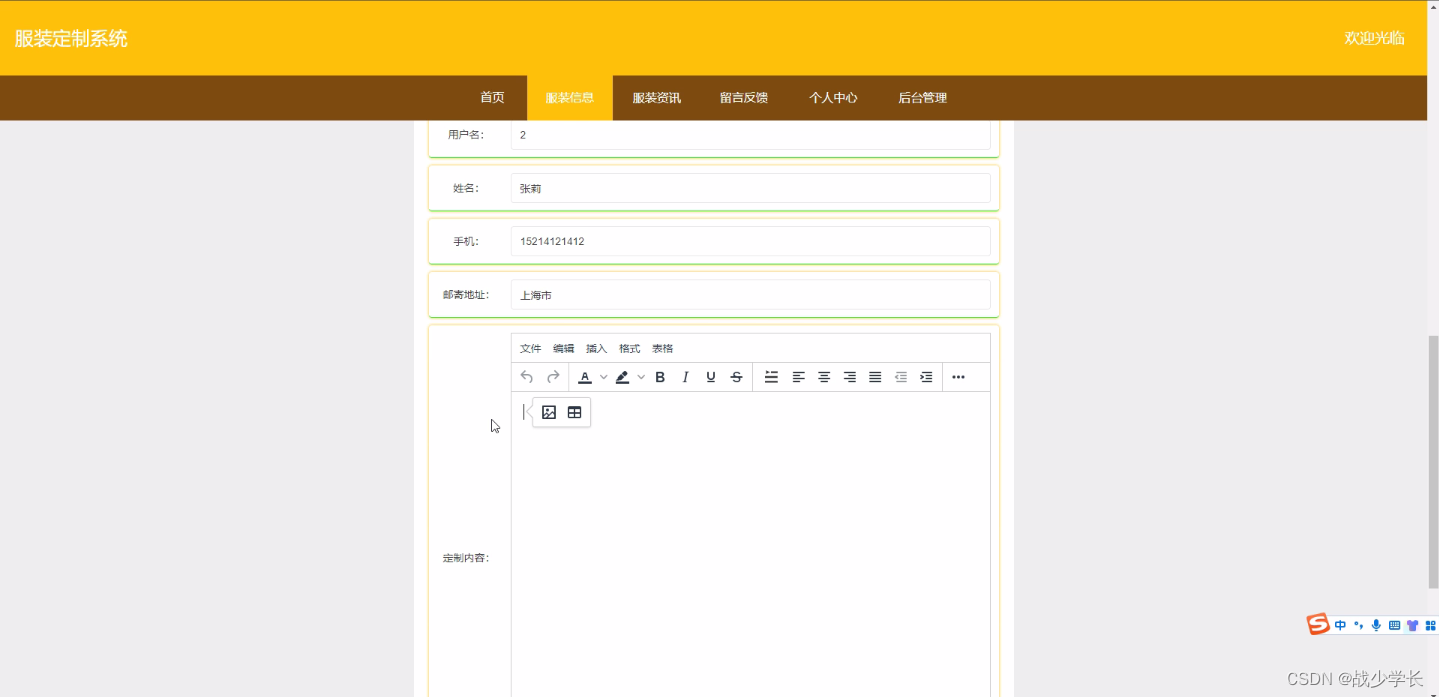
Task: Show more toolbar options (three dots)
Action: click(958, 377)
